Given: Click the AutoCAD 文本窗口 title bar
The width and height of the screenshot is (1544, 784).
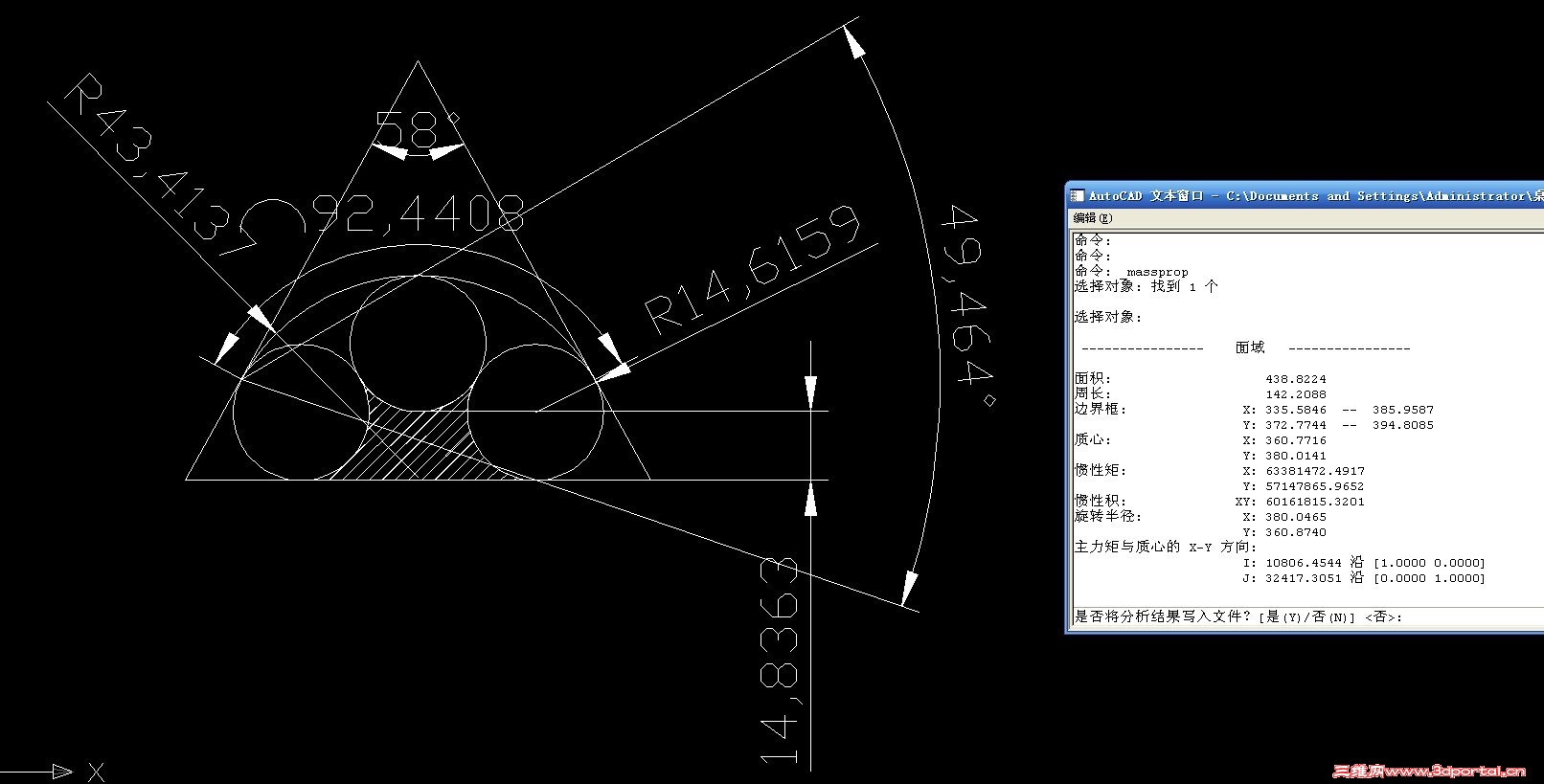Looking at the screenshot, I should pyautogui.click(x=1308, y=195).
